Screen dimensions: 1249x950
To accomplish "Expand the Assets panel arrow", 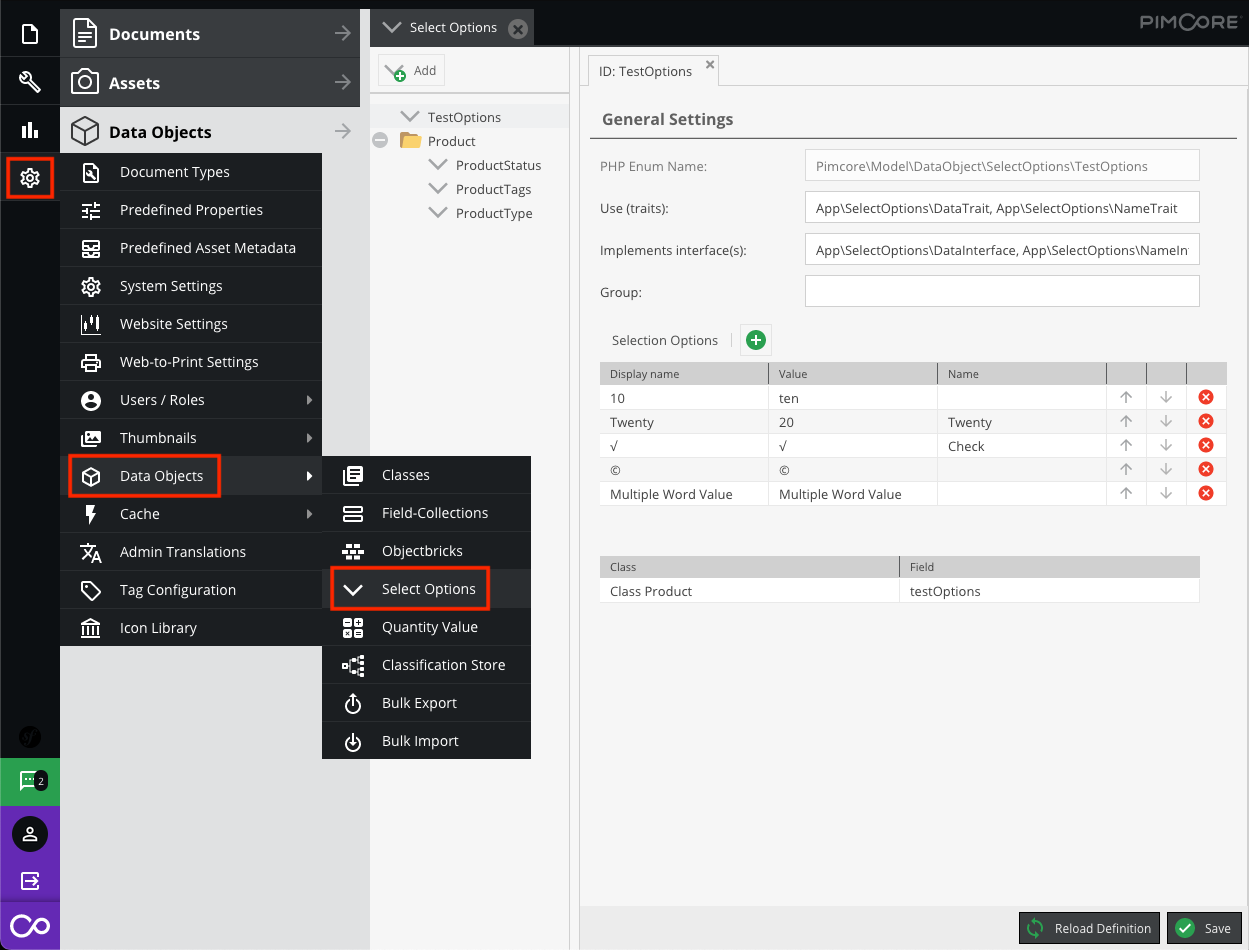I will (x=343, y=83).
